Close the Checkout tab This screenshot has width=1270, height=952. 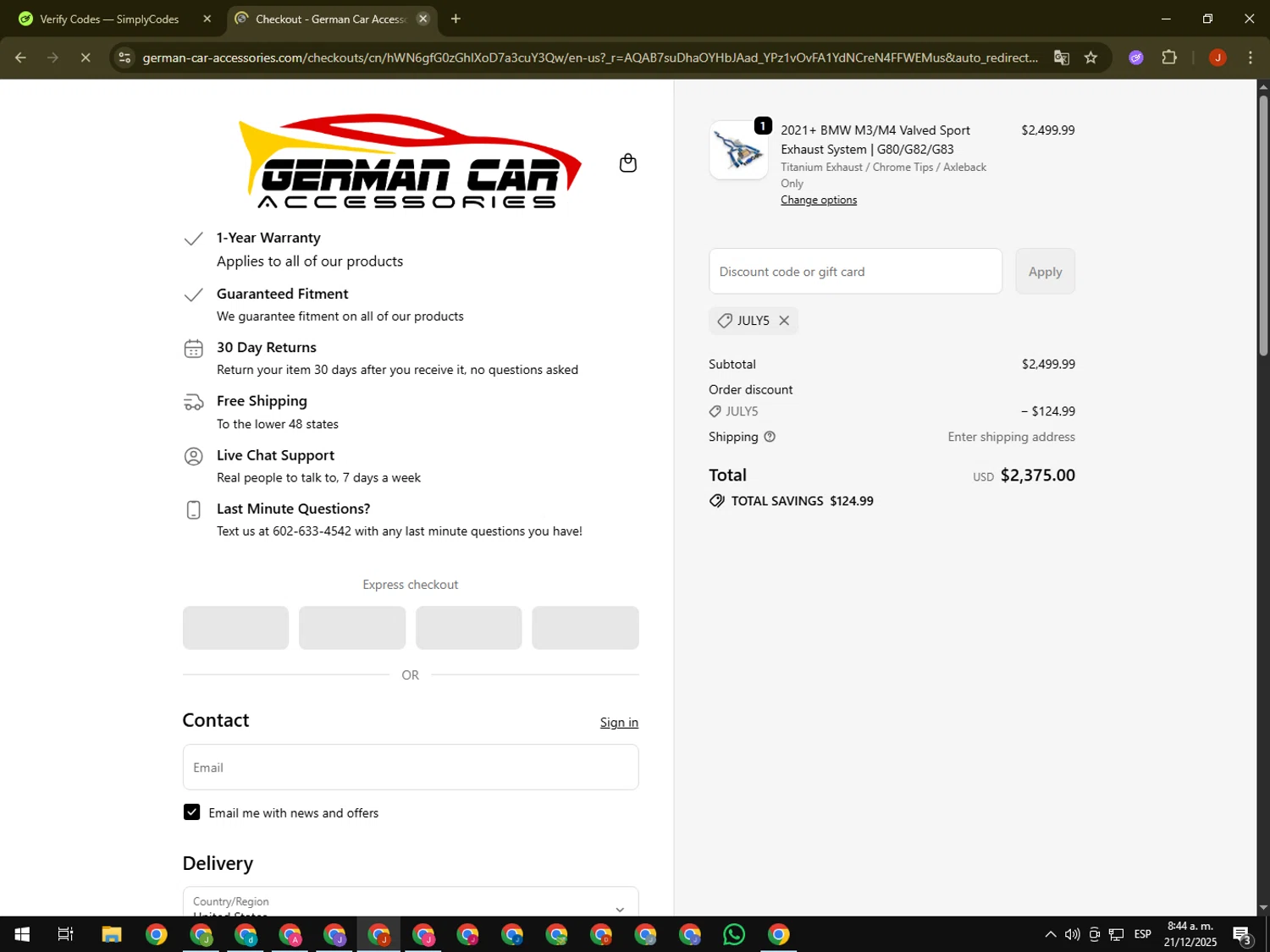point(423,19)
